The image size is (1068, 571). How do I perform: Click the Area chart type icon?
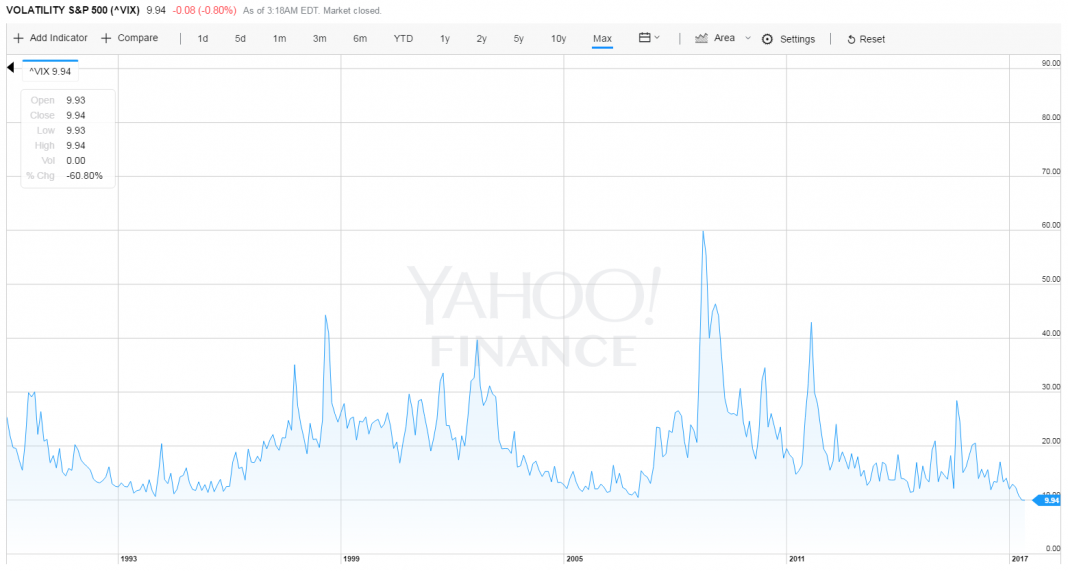(701, 38)
